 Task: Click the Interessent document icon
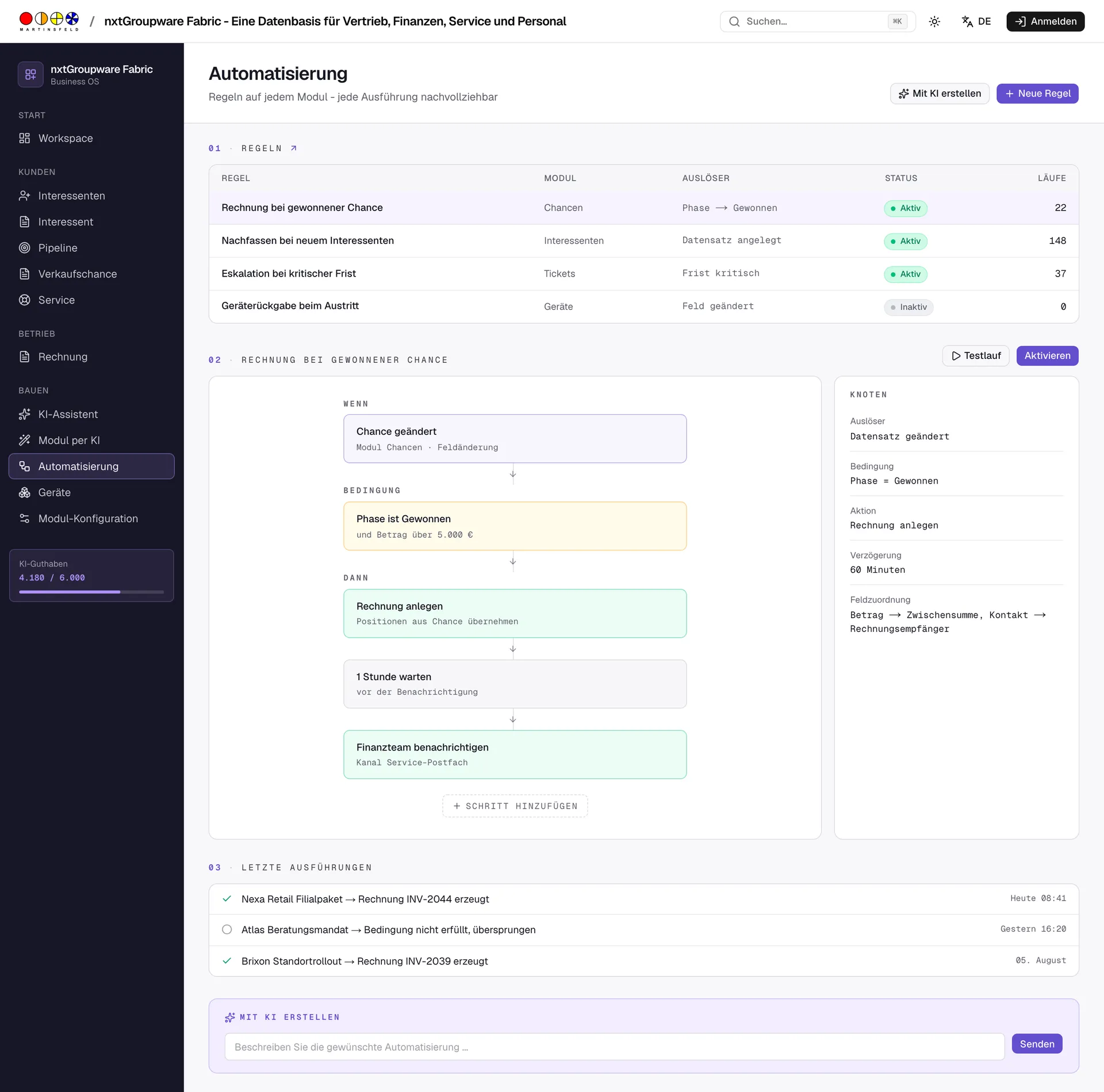24,222
